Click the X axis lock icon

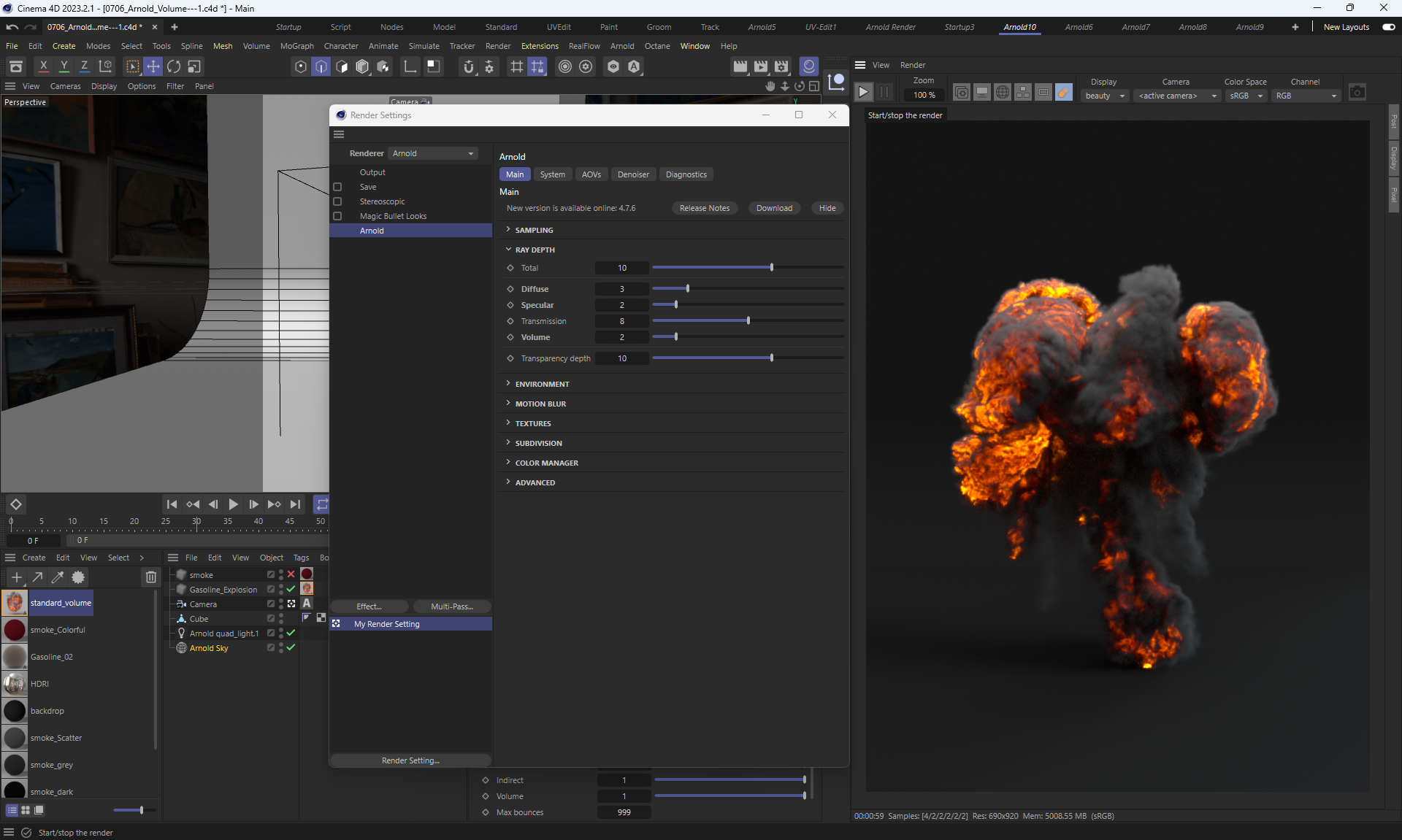(44, 66)
